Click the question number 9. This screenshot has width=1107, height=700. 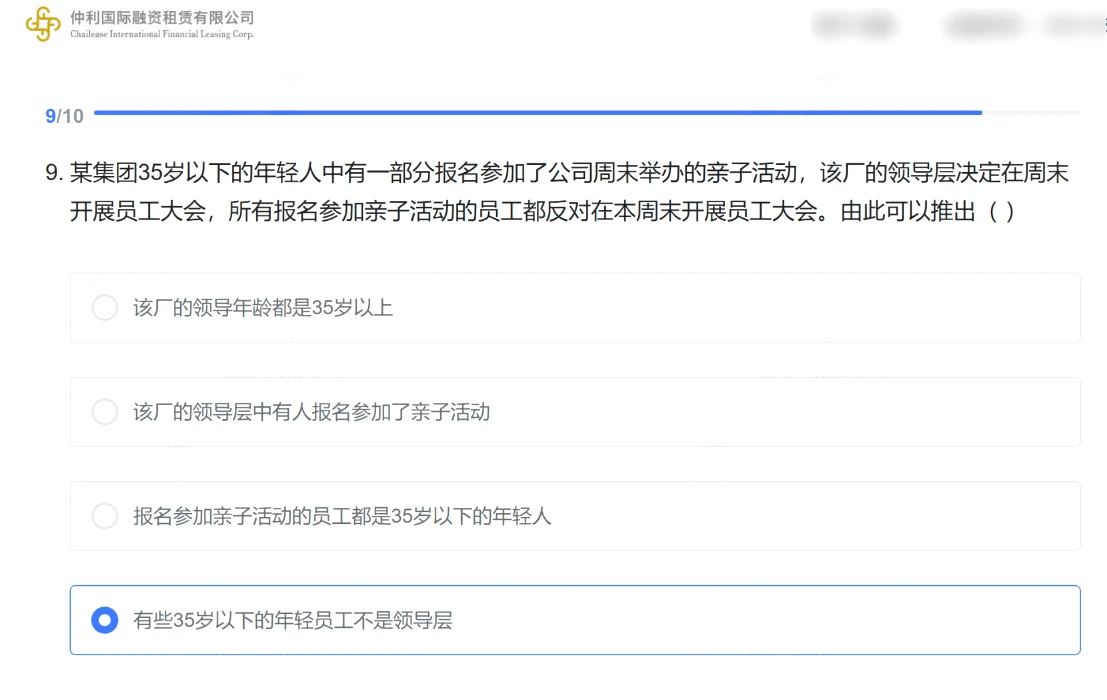point(54,173)
